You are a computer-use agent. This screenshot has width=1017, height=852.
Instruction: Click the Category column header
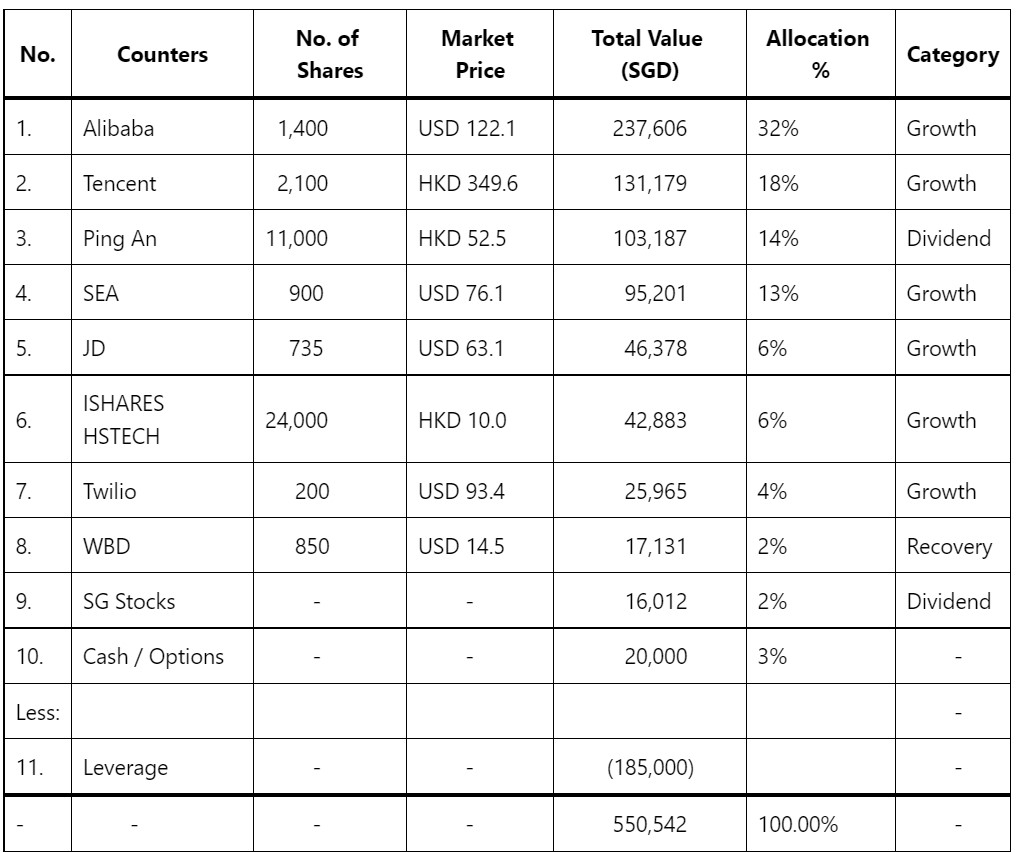click(x=952, y=54)
